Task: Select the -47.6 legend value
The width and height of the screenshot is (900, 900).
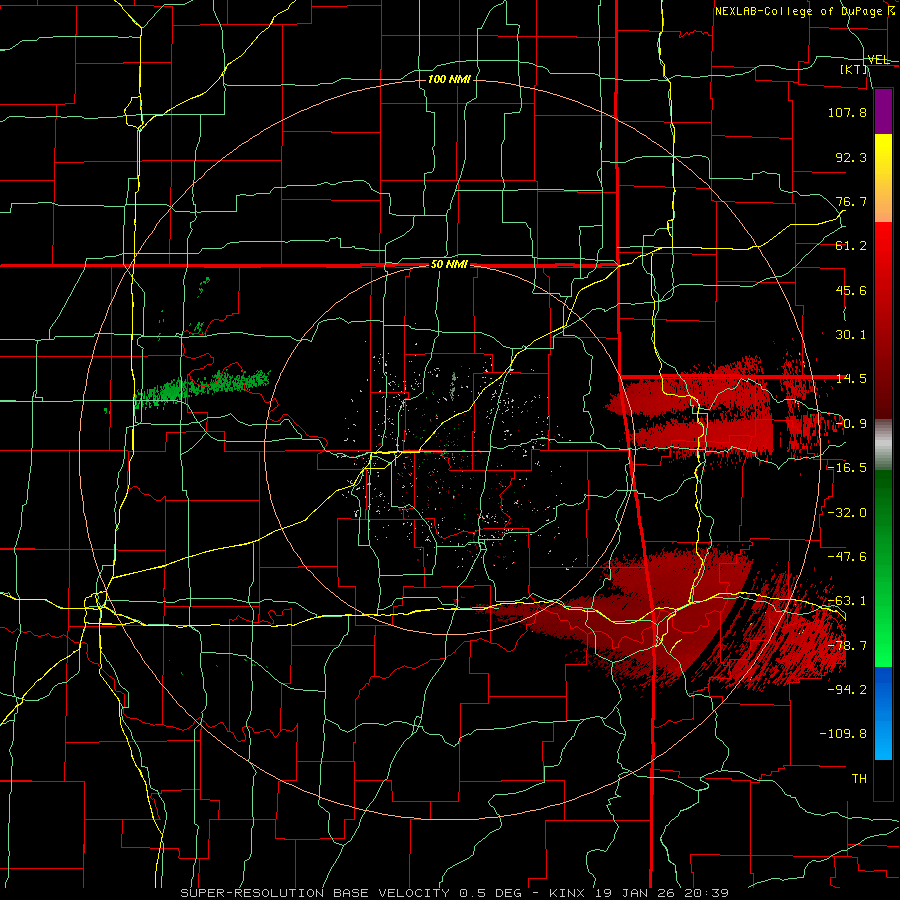Action: click(x=847, y=557)
